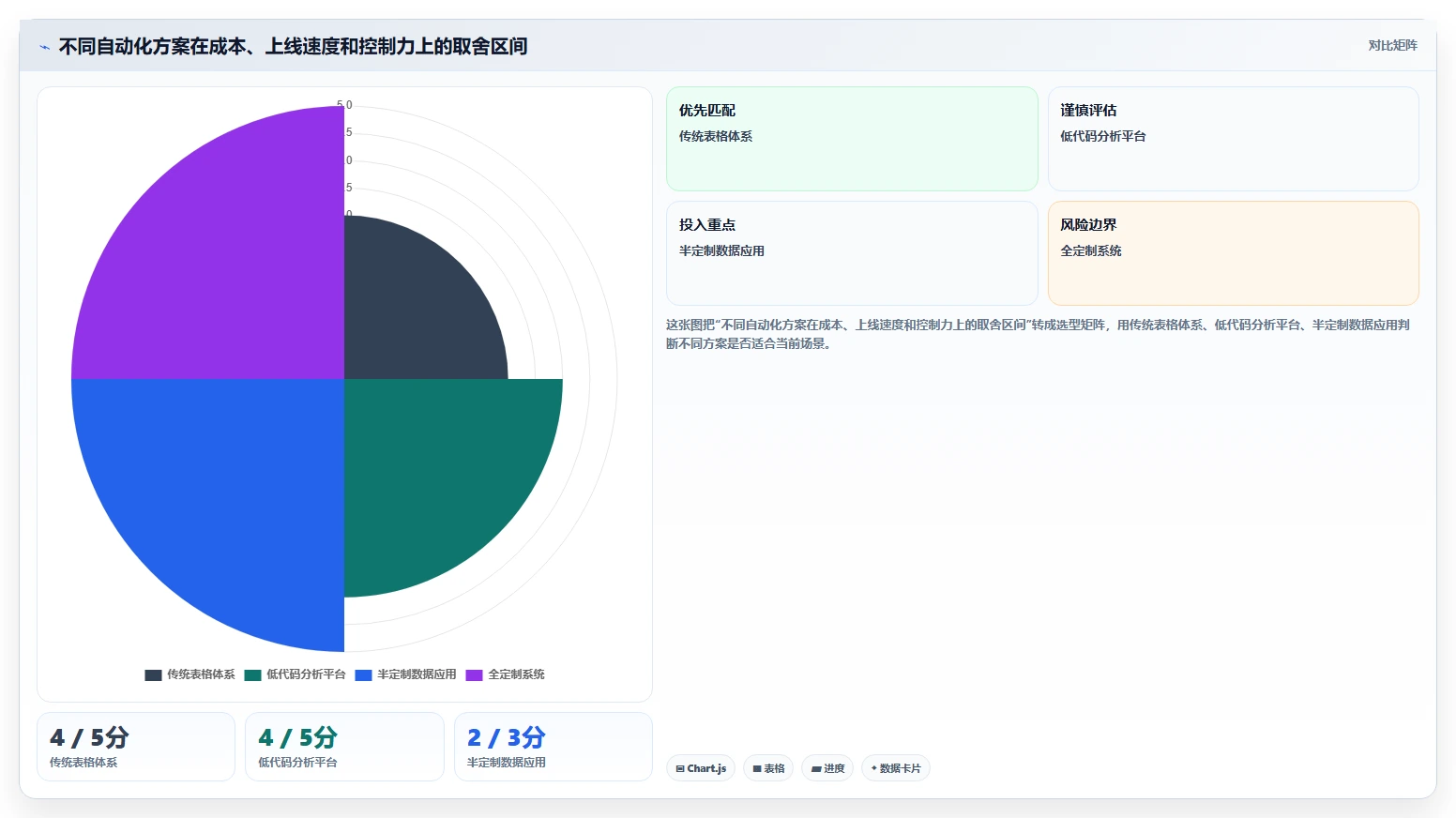Screen dimensions: 1456x818
Task: Click the 对比矩阵 label in the header
Action: (1392, 45)
